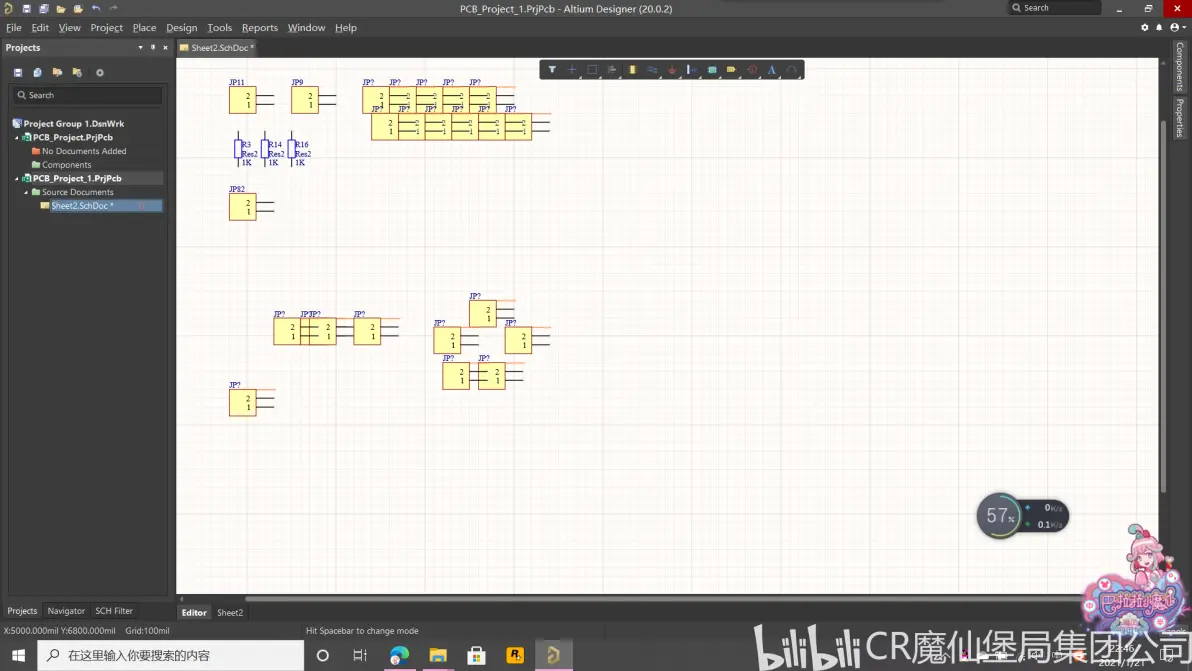Open the notifications bell

tap(1159, 27)
